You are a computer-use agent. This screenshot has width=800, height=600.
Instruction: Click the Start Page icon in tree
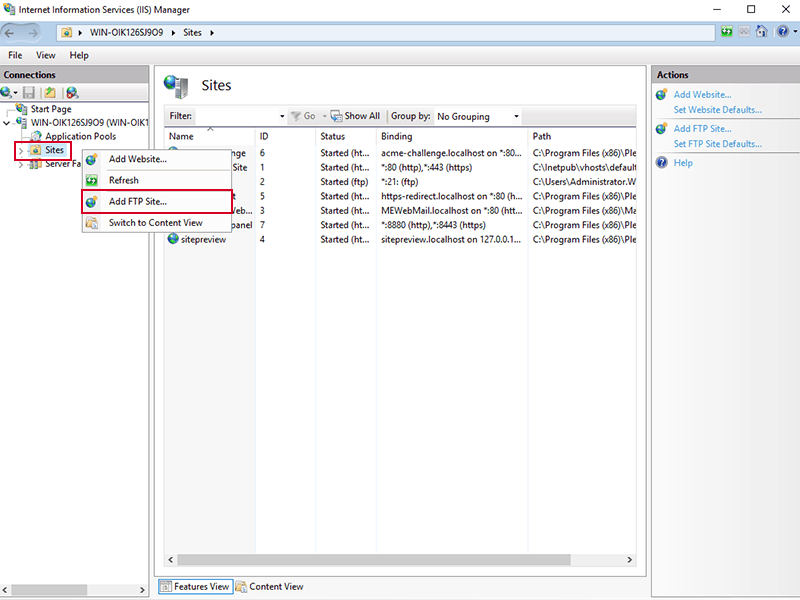pos(21,109)
